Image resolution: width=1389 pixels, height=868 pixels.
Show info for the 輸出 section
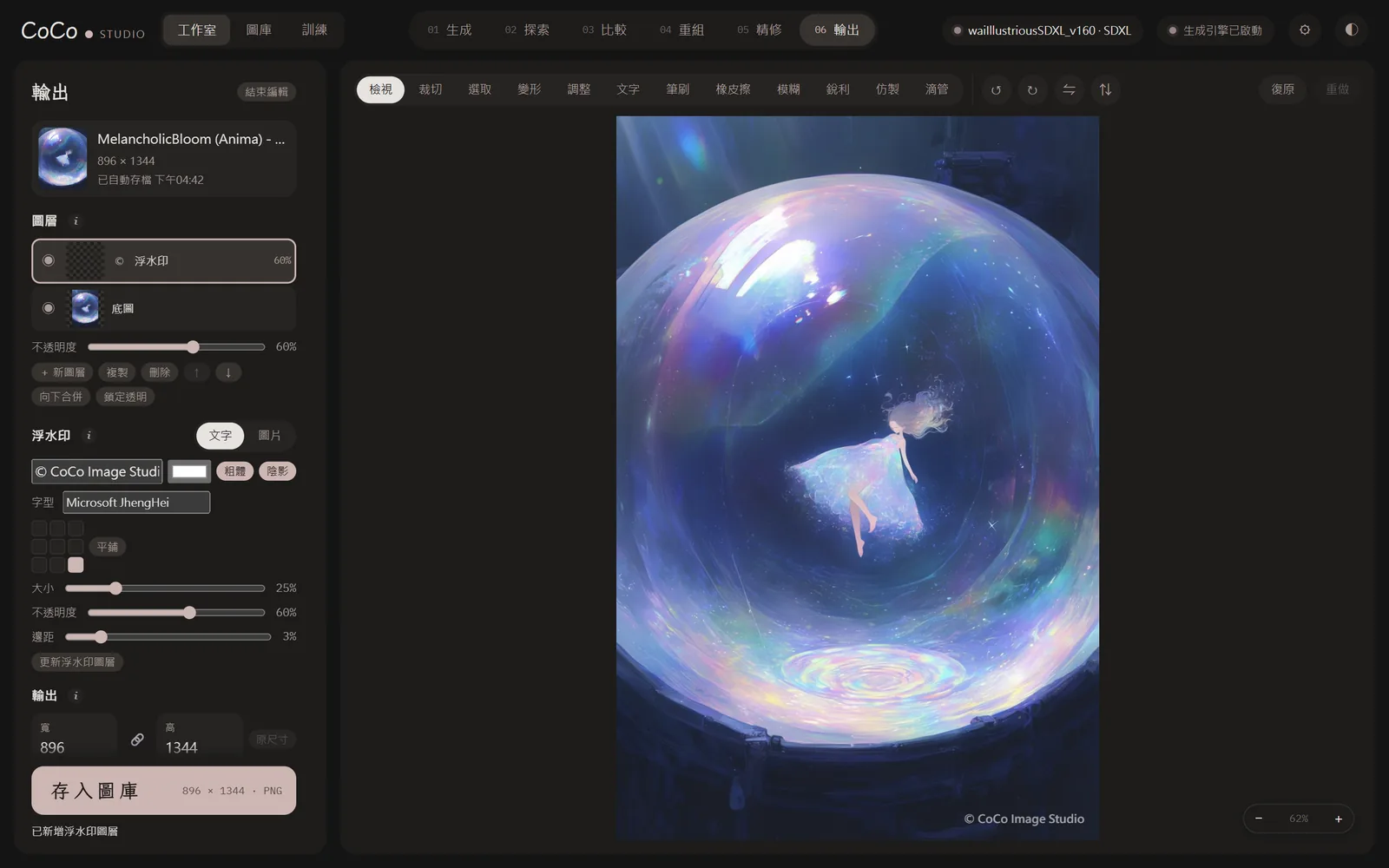[x=76, y=696]
